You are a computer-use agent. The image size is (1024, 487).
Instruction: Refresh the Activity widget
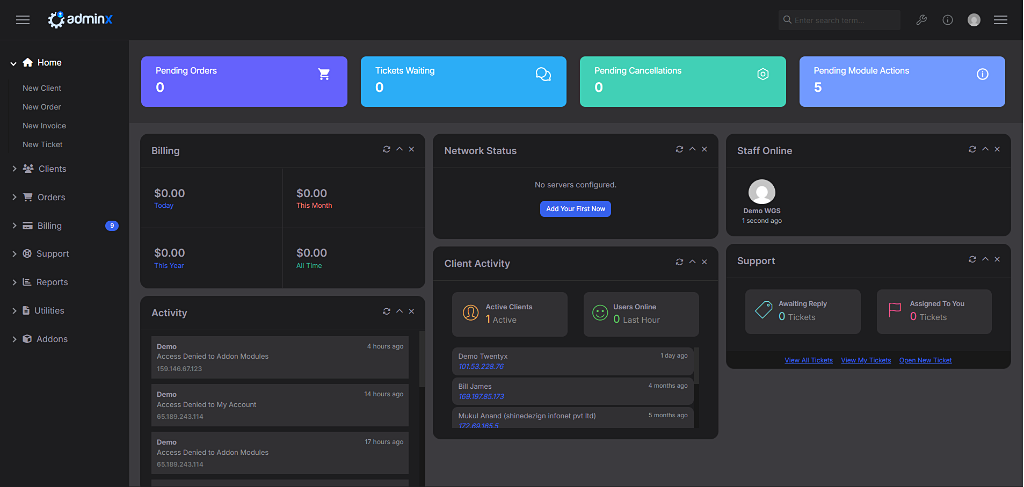pyautogui.click(x=387, y=311)
